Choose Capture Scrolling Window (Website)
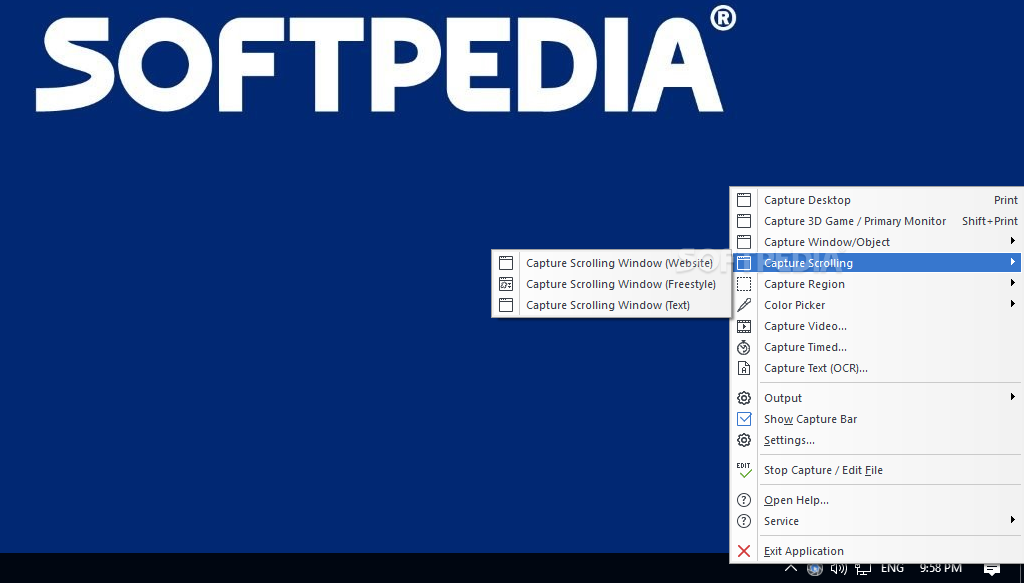 [x=611, y=262]
